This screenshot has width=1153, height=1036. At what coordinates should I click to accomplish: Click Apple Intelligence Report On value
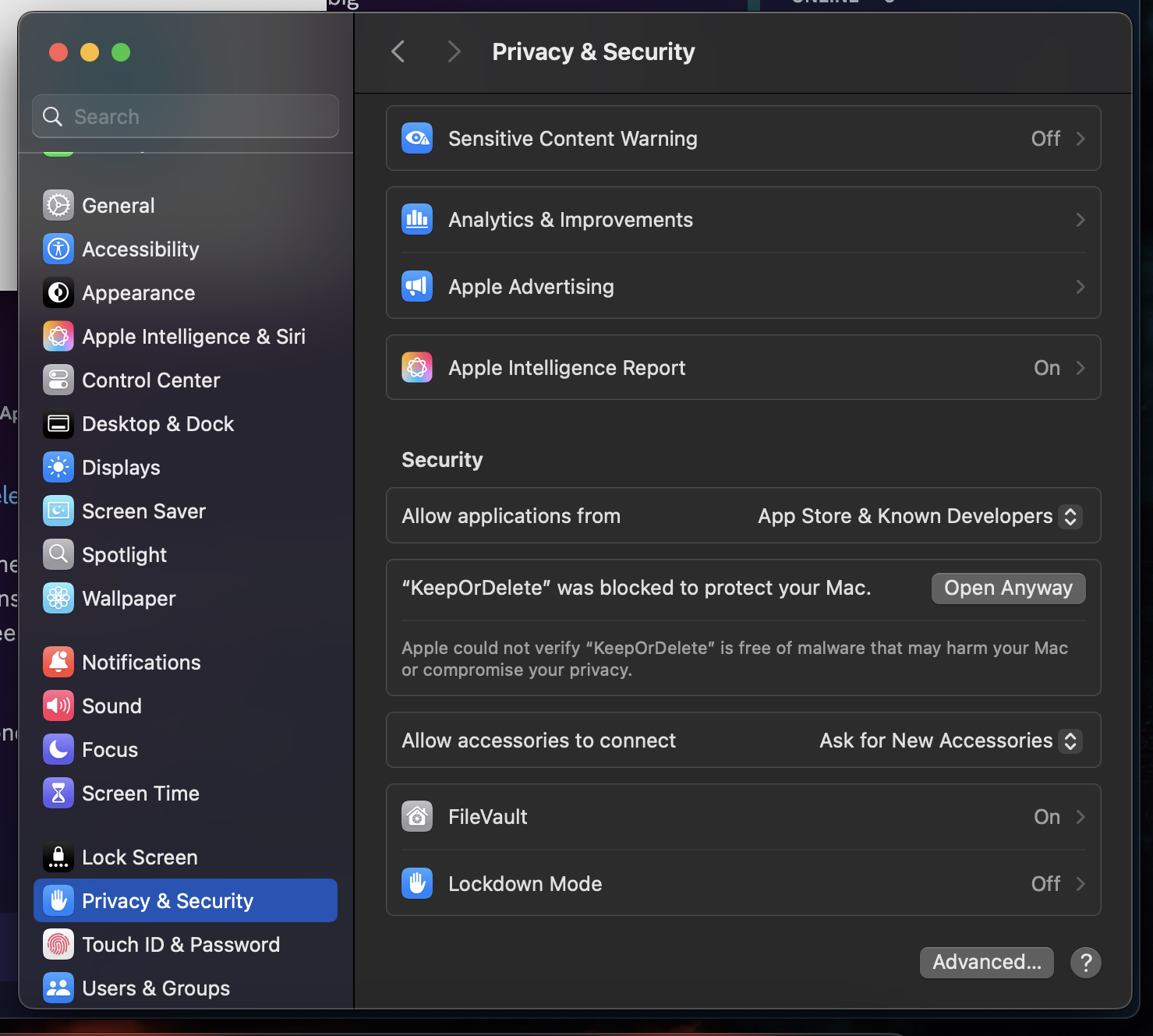[1047, 368]
